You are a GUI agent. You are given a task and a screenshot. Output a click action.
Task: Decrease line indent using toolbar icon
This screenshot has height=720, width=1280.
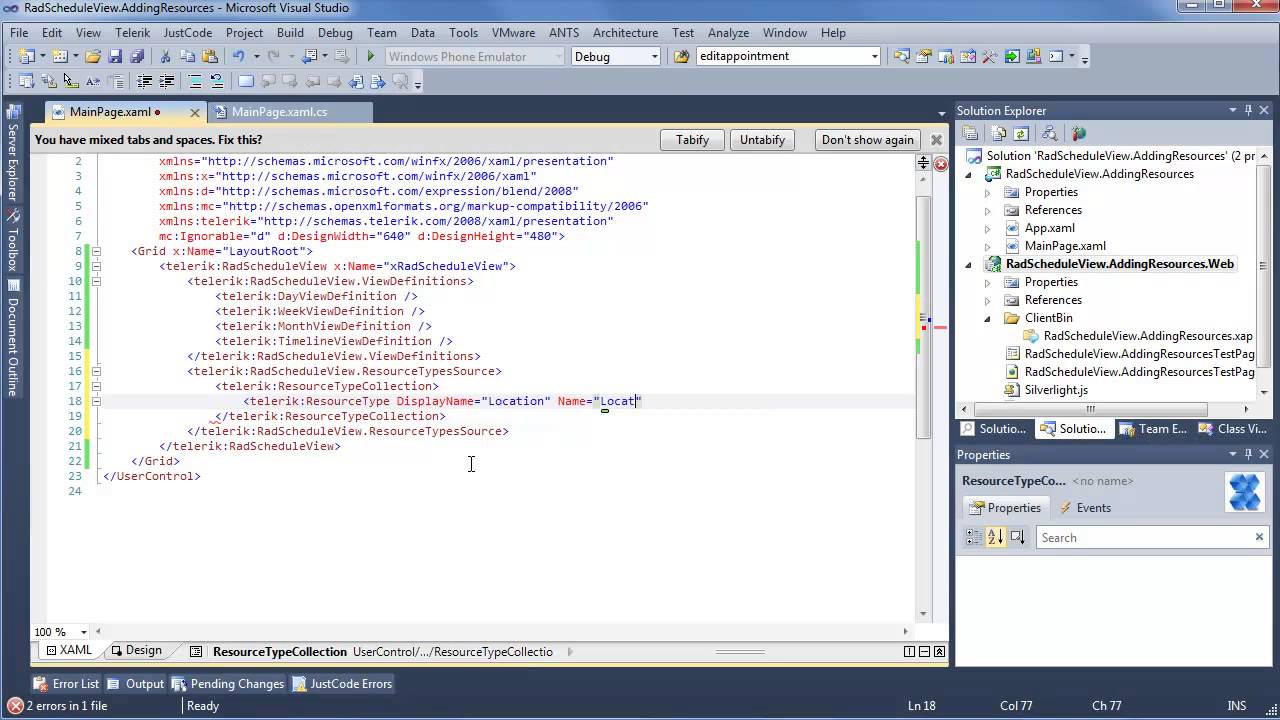click(144, 81)
